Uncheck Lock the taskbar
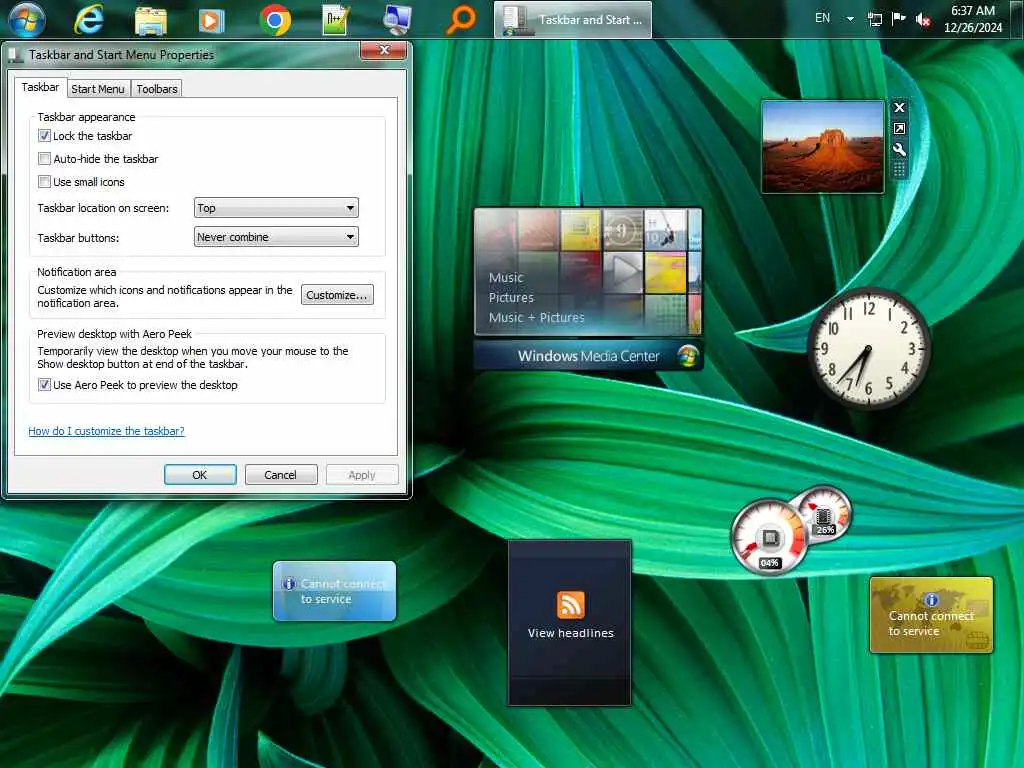 pos(44,136)
